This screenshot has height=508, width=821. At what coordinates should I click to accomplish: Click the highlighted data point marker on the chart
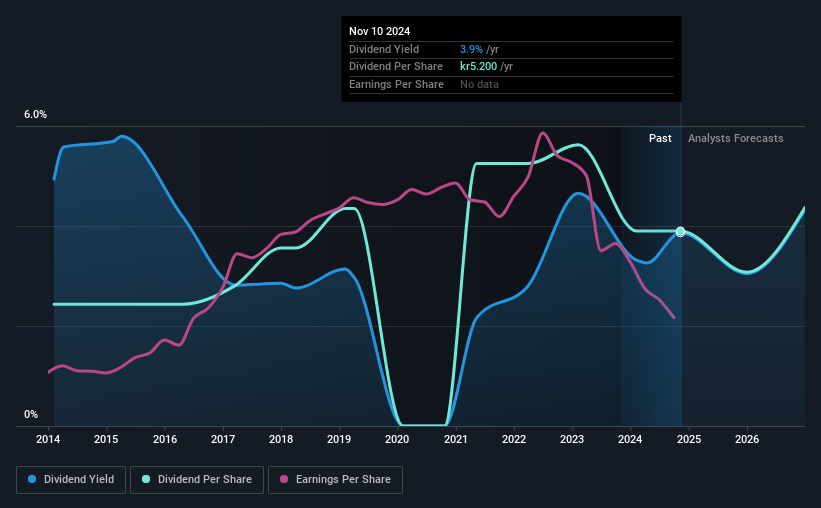point(680,231)
